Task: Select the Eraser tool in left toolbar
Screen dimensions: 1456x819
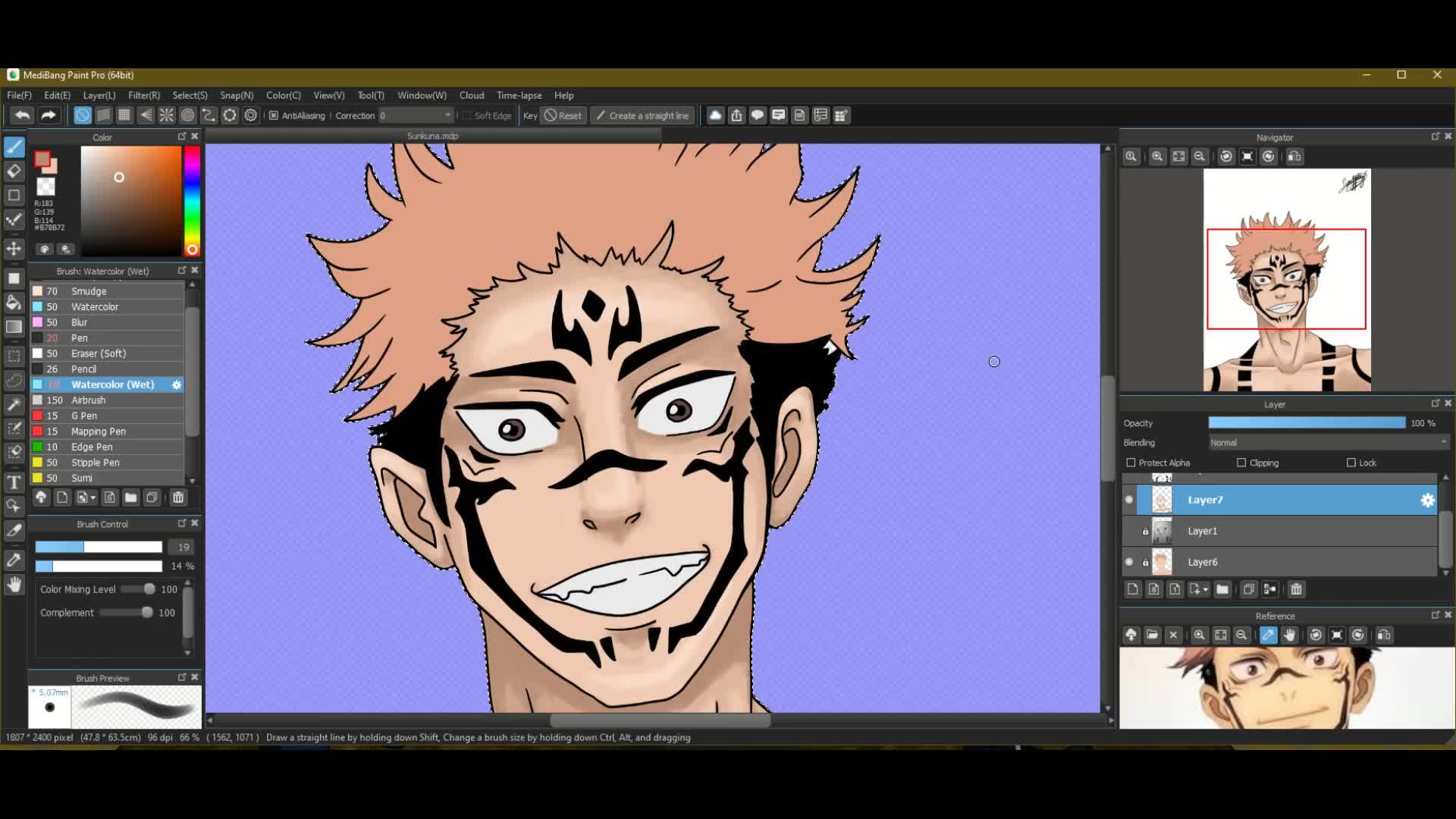Action: tap(14, 171)
